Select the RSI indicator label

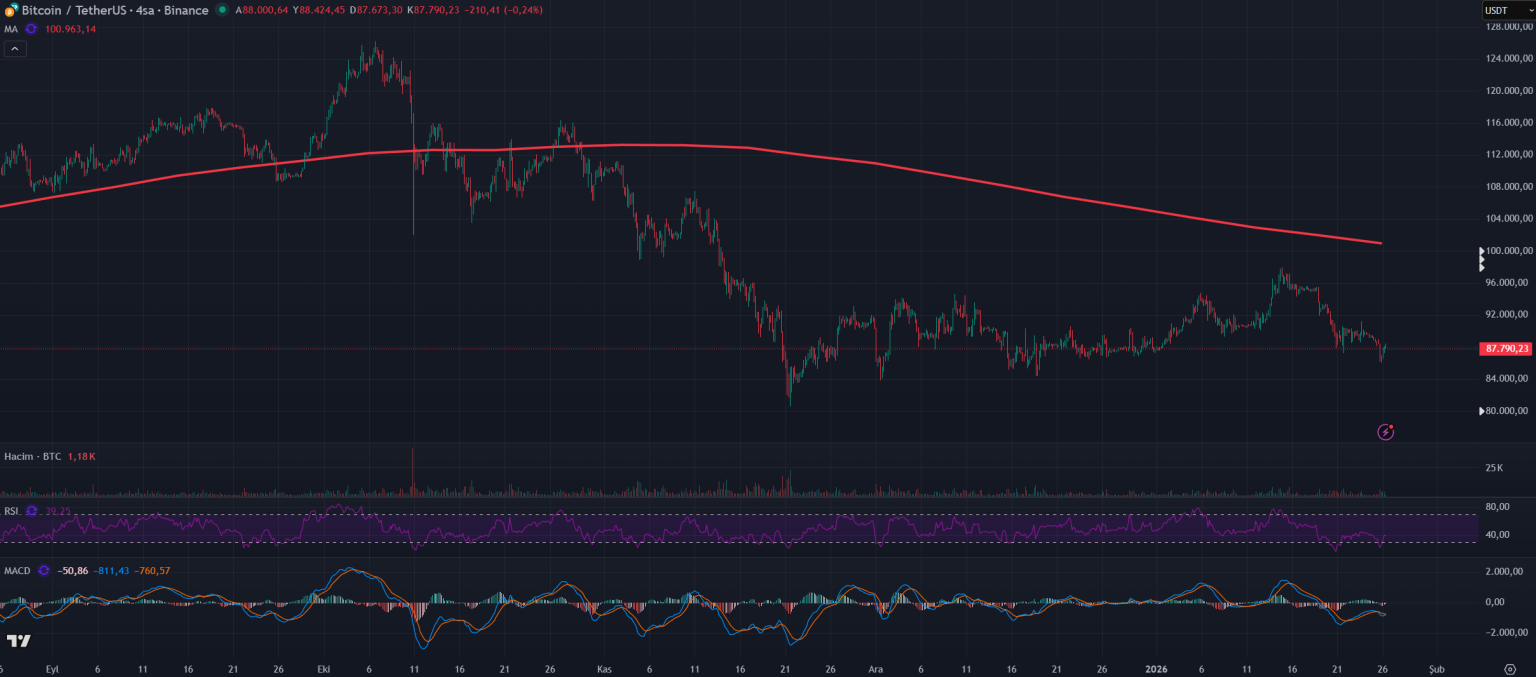(x=12, y=511)
